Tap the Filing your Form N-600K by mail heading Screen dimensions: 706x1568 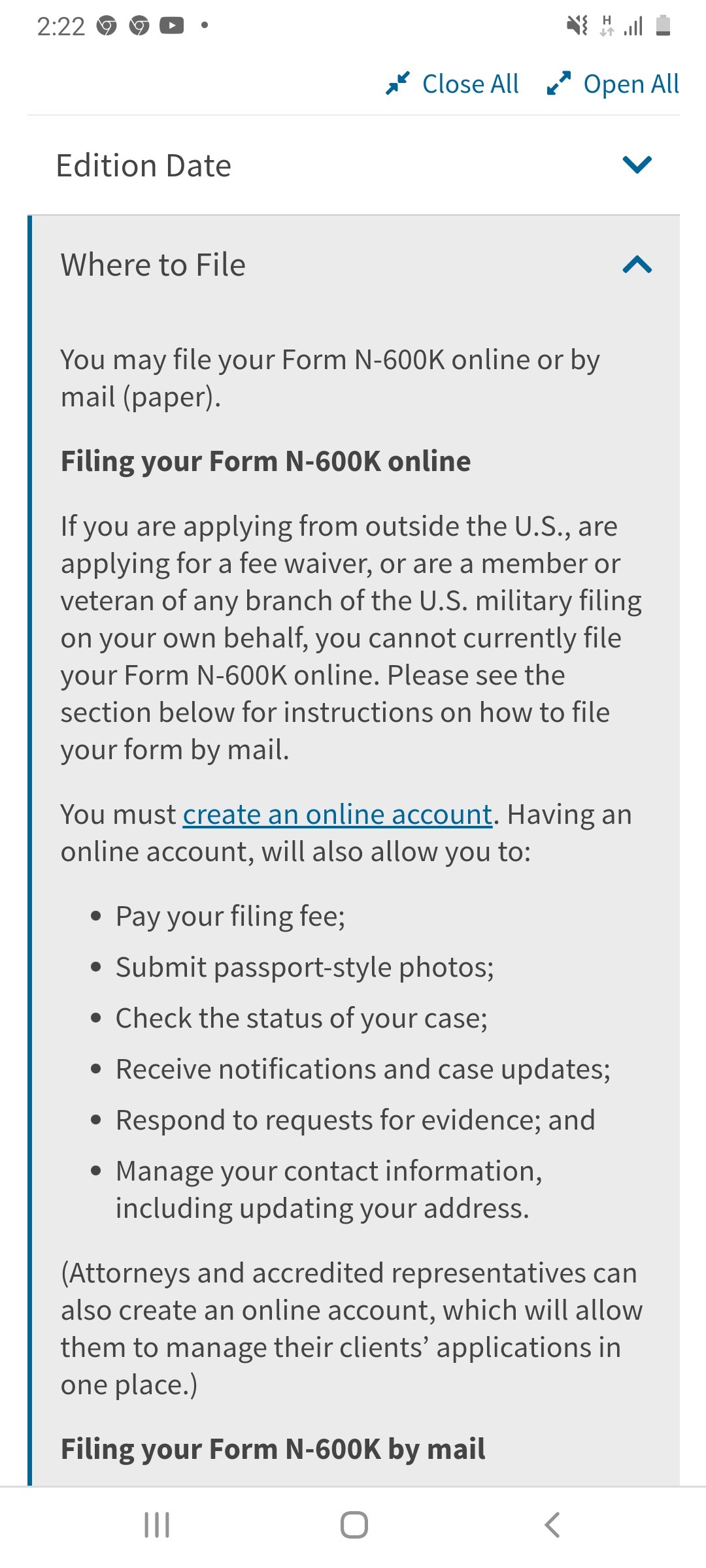(x=273, y=1449)
